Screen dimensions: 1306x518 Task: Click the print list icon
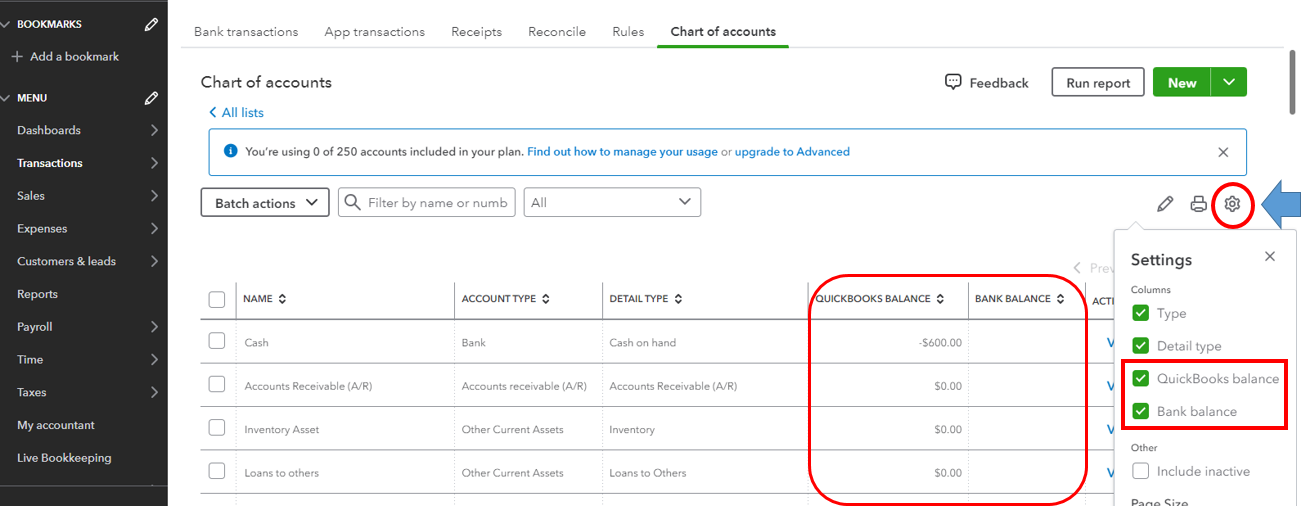1198,204
